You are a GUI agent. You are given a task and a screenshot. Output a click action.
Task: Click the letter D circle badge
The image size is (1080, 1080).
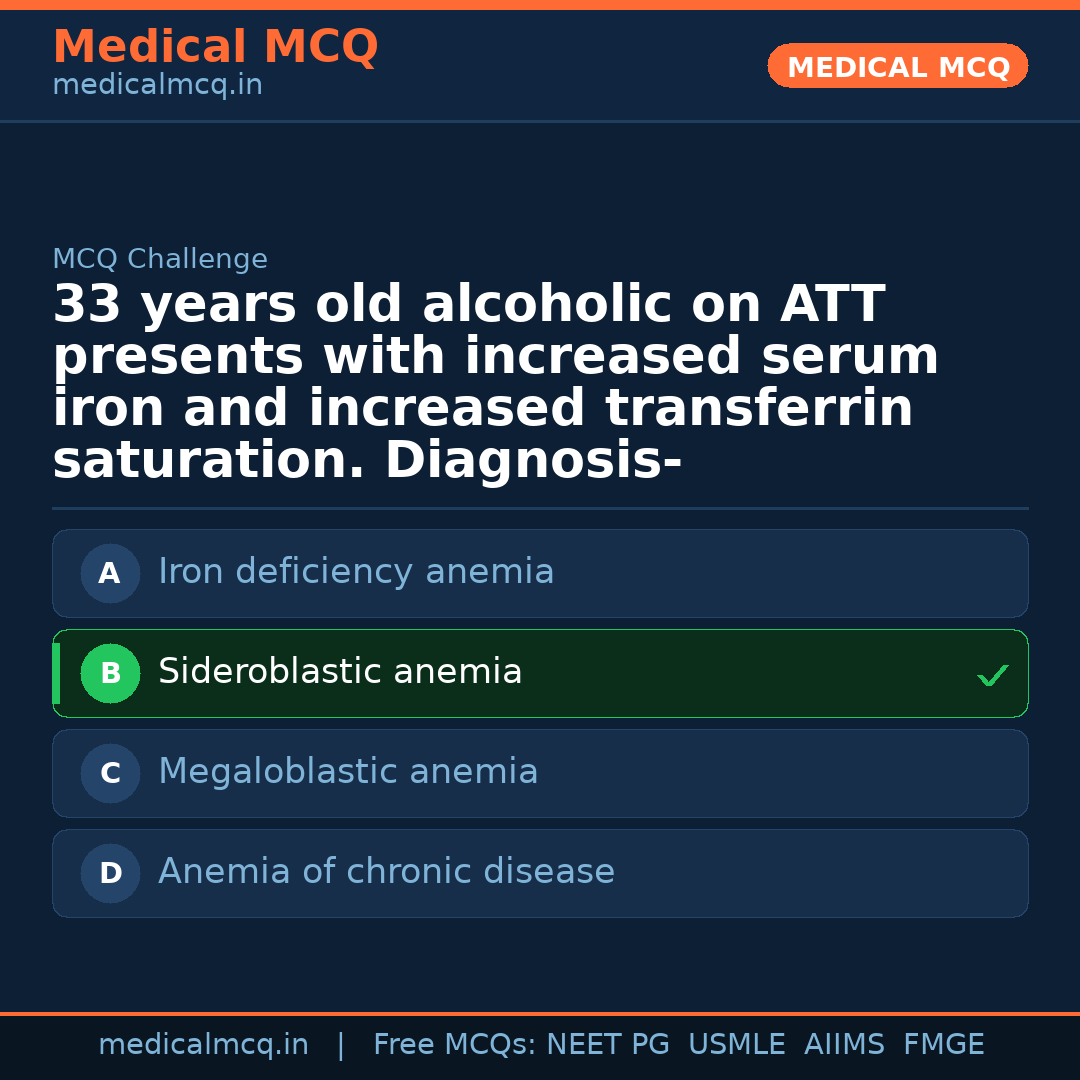(110, 874)
